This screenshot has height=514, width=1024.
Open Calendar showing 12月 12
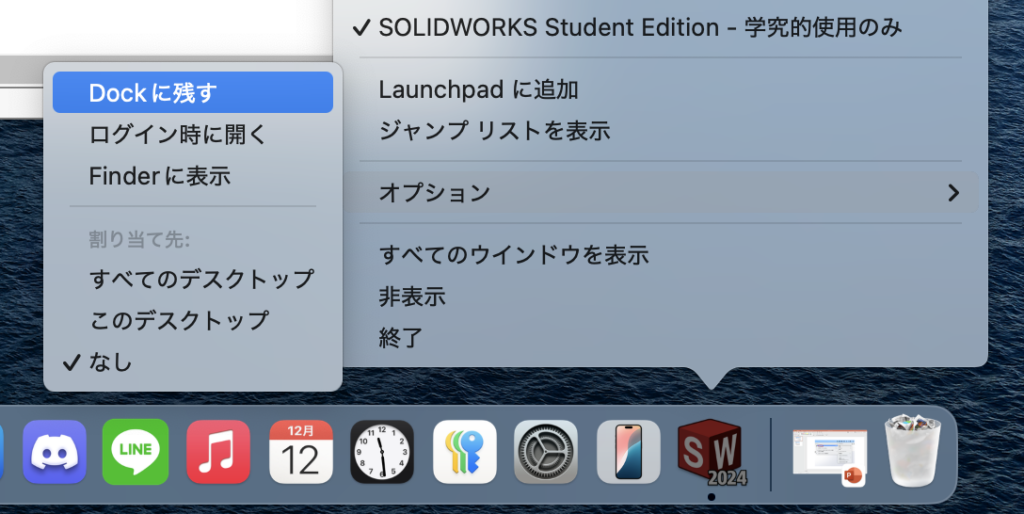coord(301,452)
